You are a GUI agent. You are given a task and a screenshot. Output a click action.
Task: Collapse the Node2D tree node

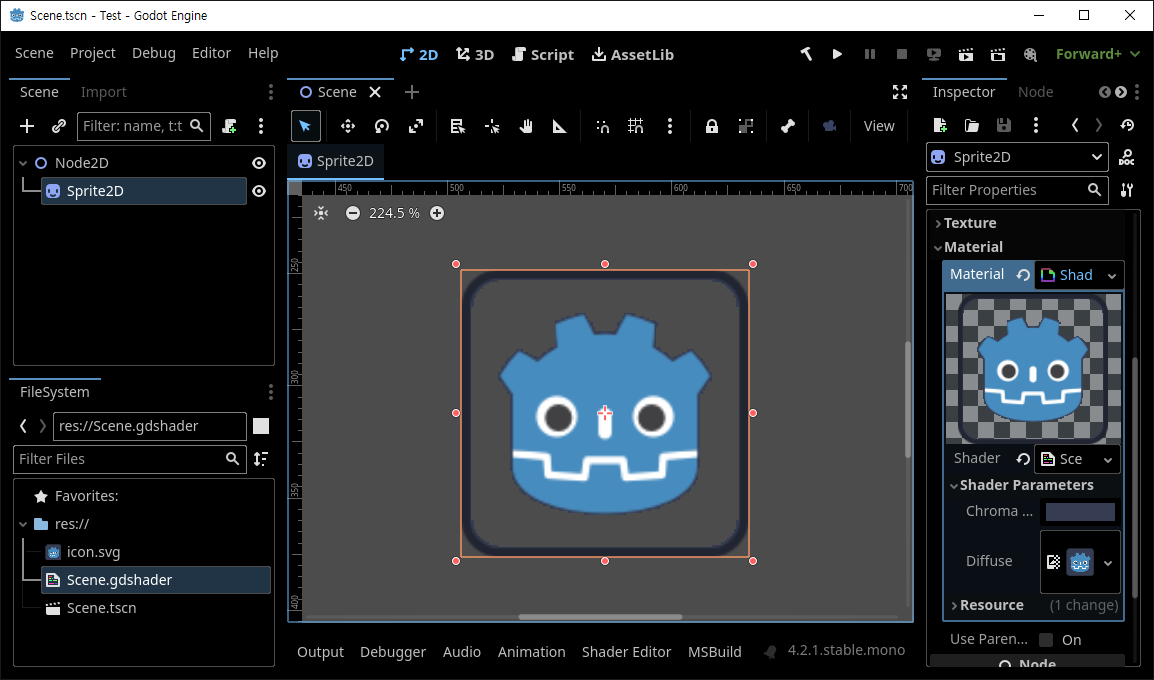click(x=23, y=163)
